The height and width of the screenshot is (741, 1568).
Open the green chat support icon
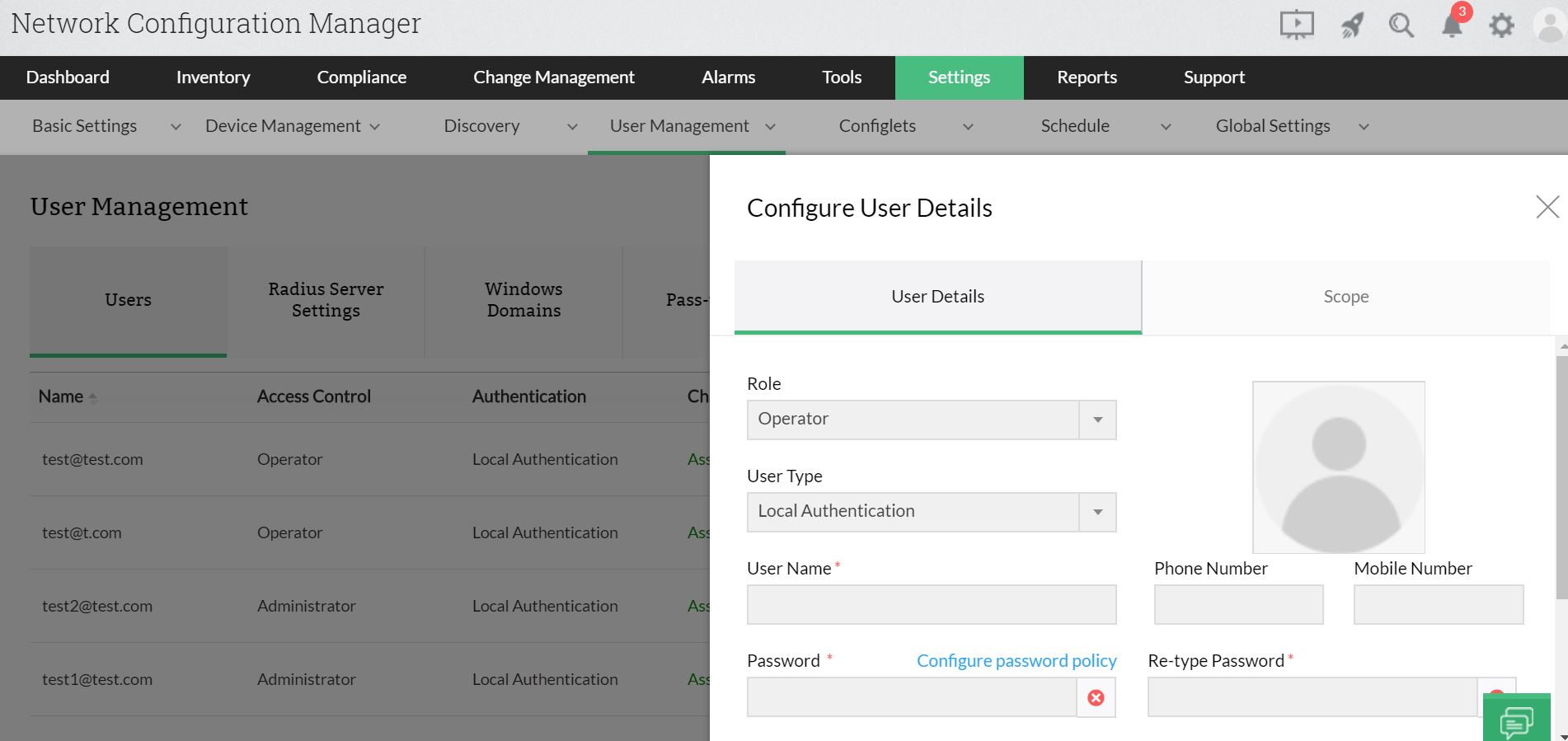pyautogui.click(x=1516, y=721)
